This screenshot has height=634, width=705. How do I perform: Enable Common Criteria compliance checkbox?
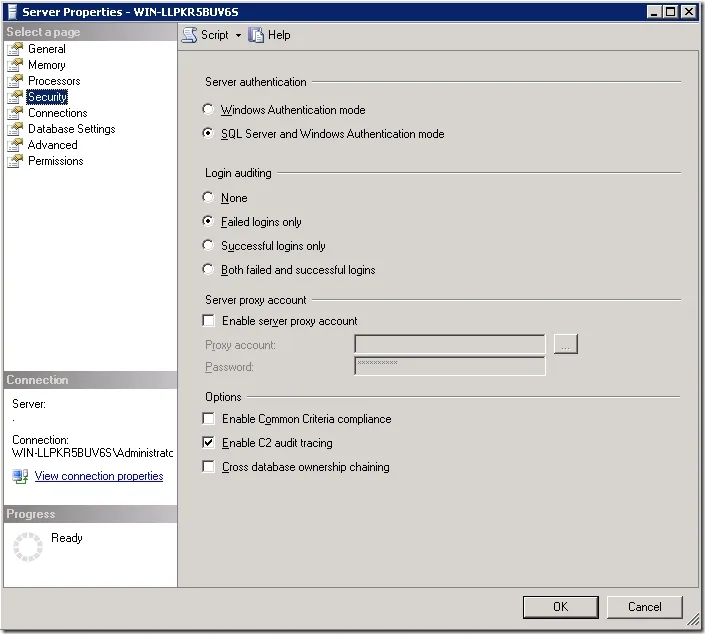(x=208, y=419)
